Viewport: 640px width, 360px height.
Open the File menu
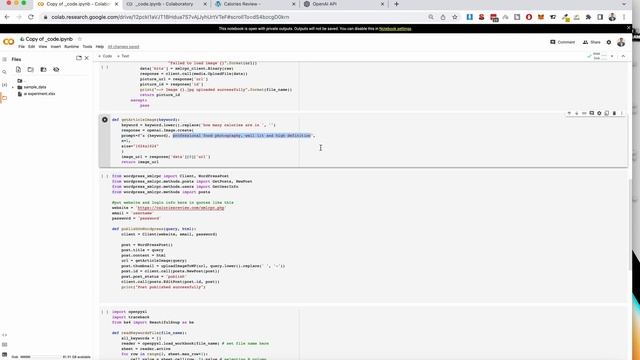[21, 47]
